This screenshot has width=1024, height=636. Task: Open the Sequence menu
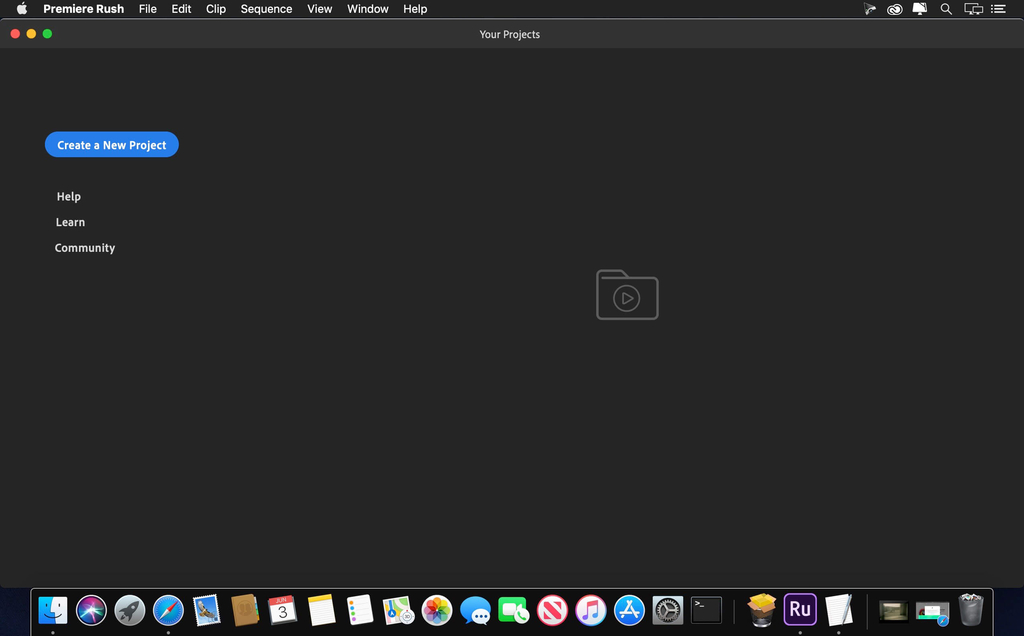tap(266, 9)
